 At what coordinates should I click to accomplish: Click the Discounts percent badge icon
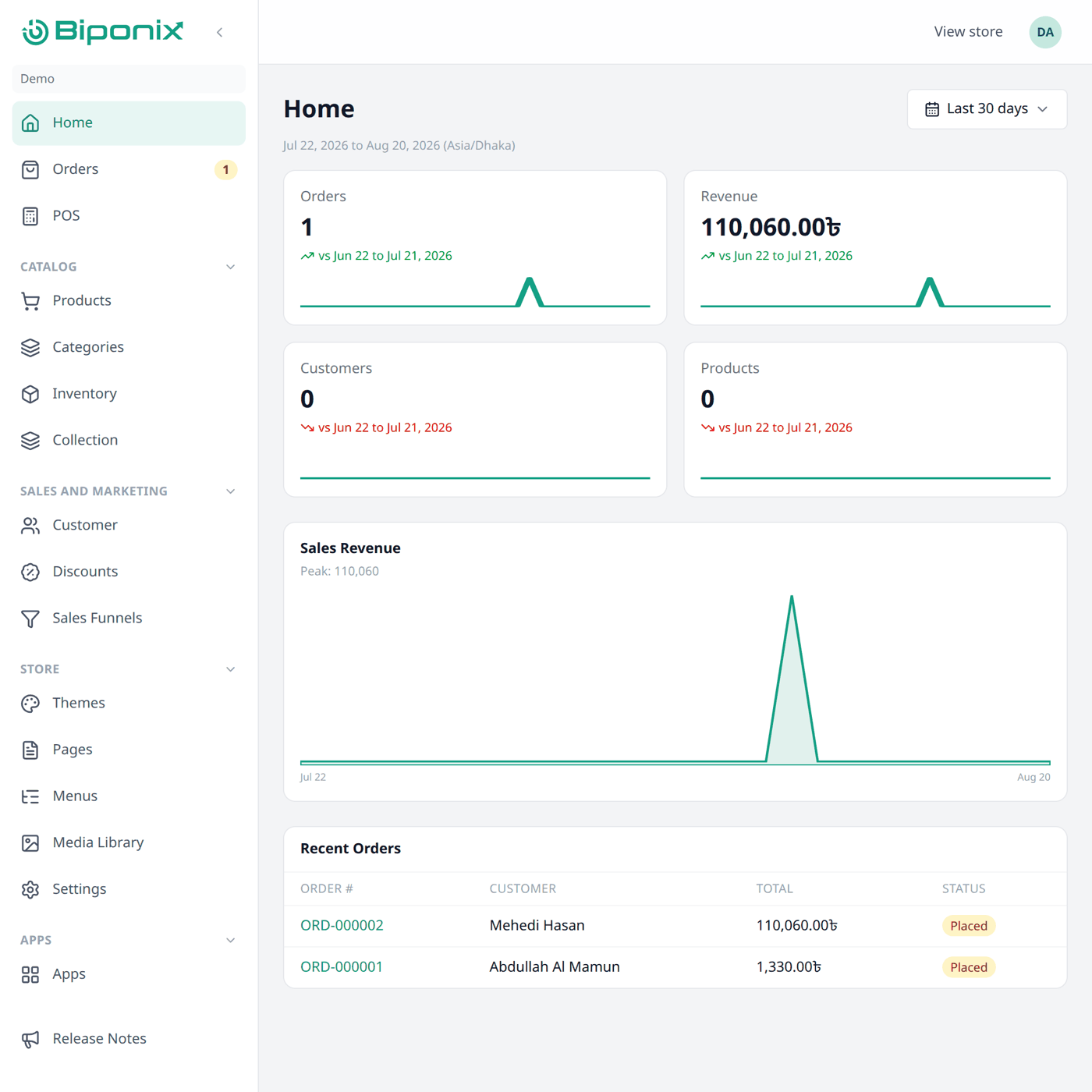pos(30,572)
